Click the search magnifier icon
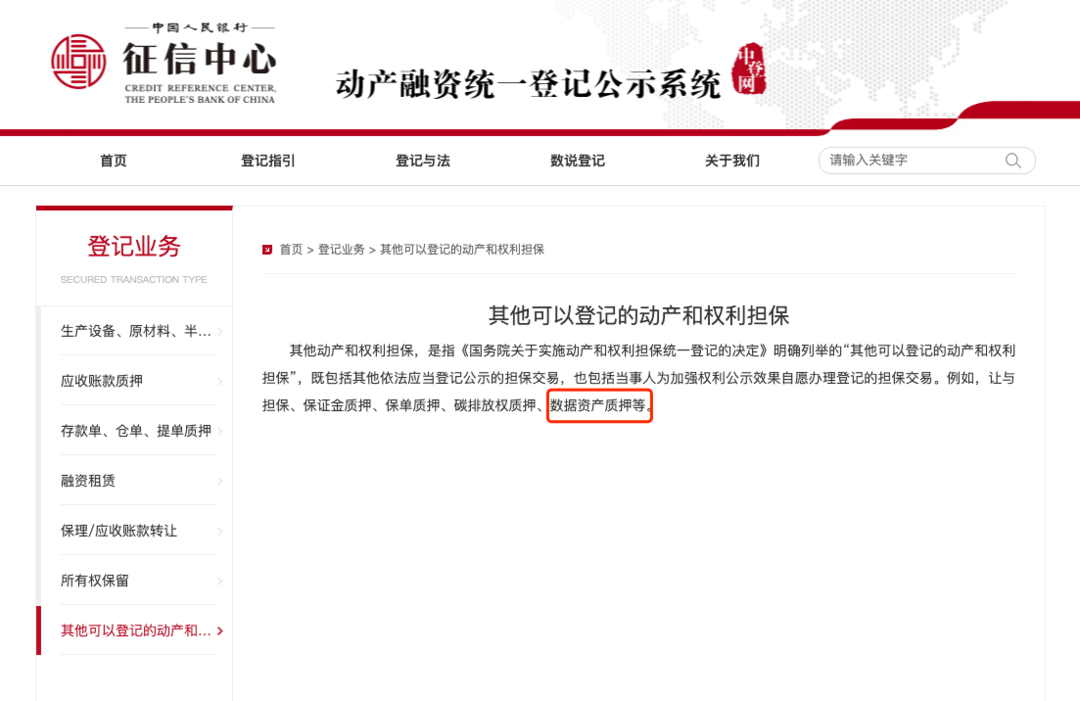This screenshot has width=1080, height=701. [x=1012, y=160]
